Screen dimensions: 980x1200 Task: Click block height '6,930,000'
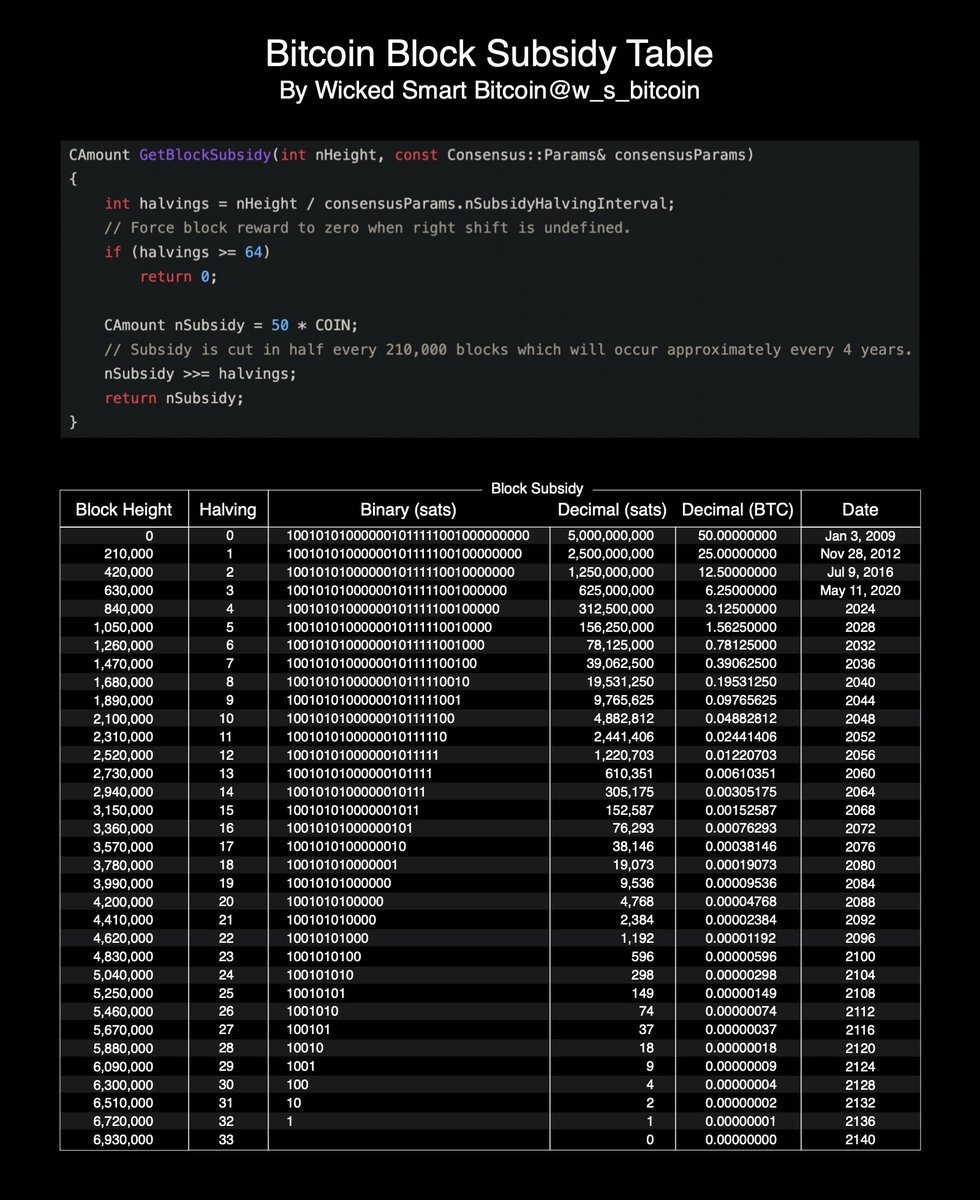tap(123, 1140)
